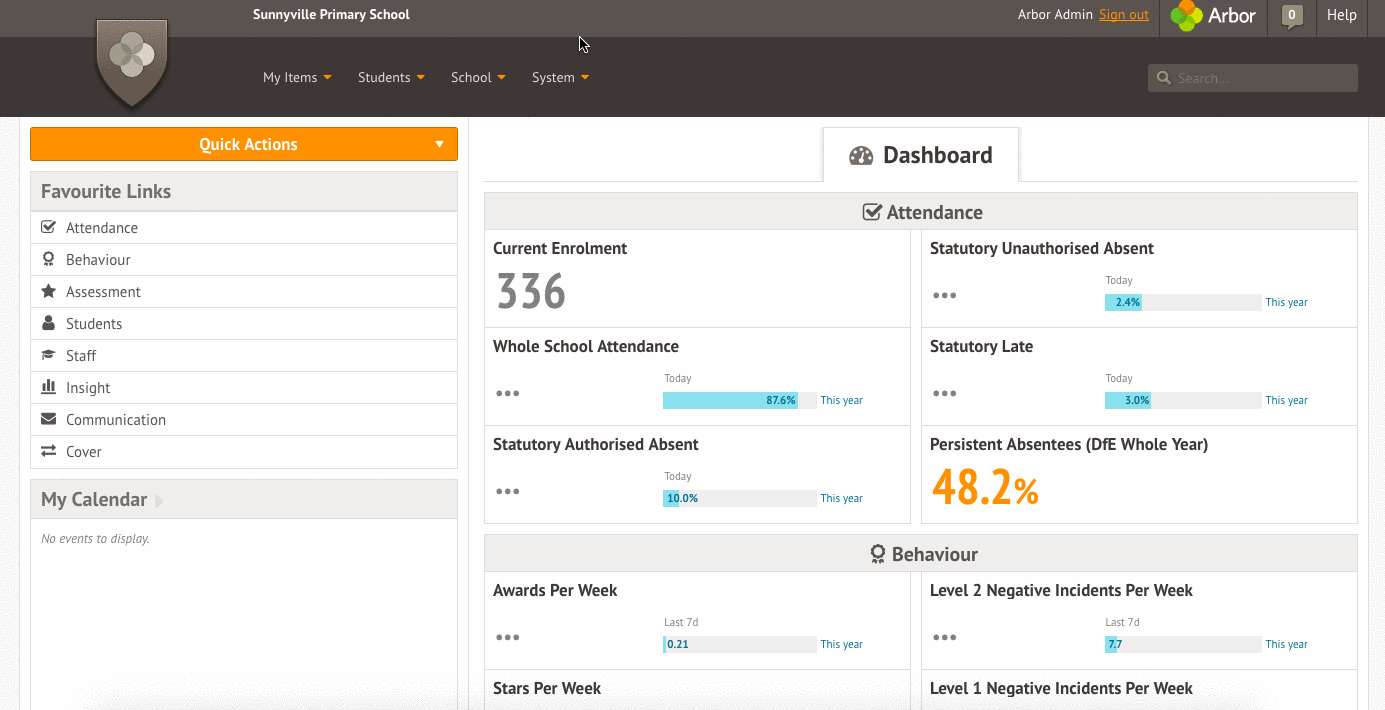Open the My Items menu
Screen dimensions: 1385x710
(297, 77)
